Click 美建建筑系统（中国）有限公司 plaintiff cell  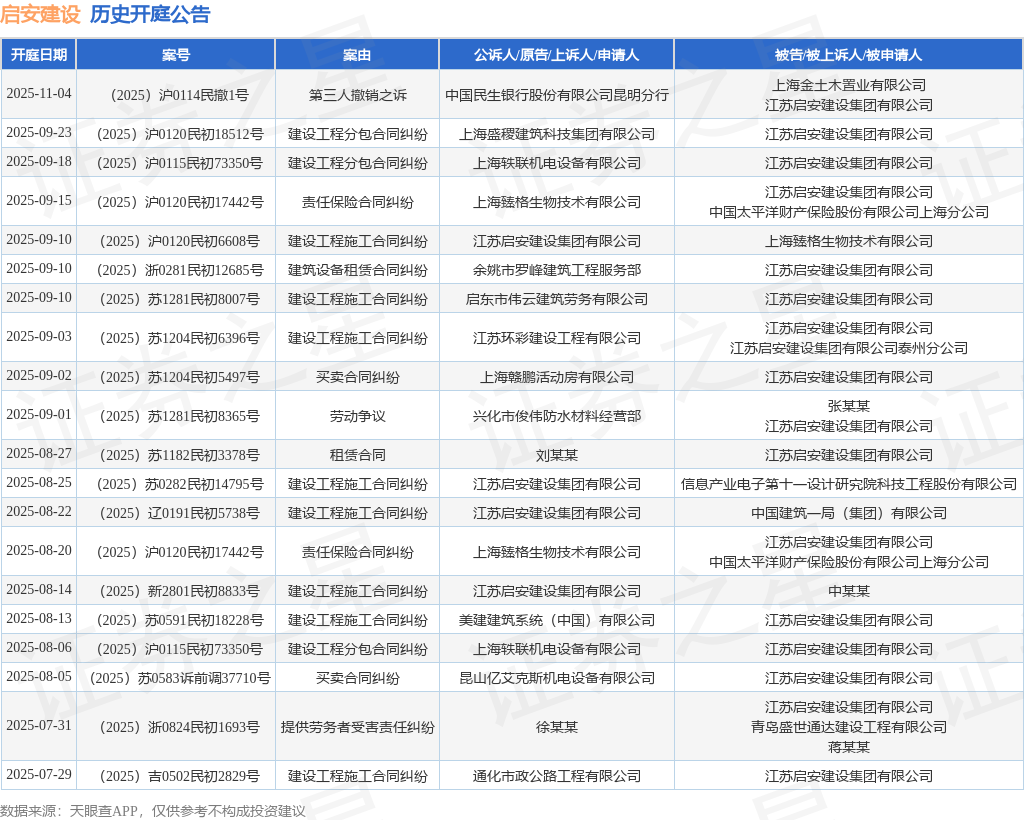point(556,620)
